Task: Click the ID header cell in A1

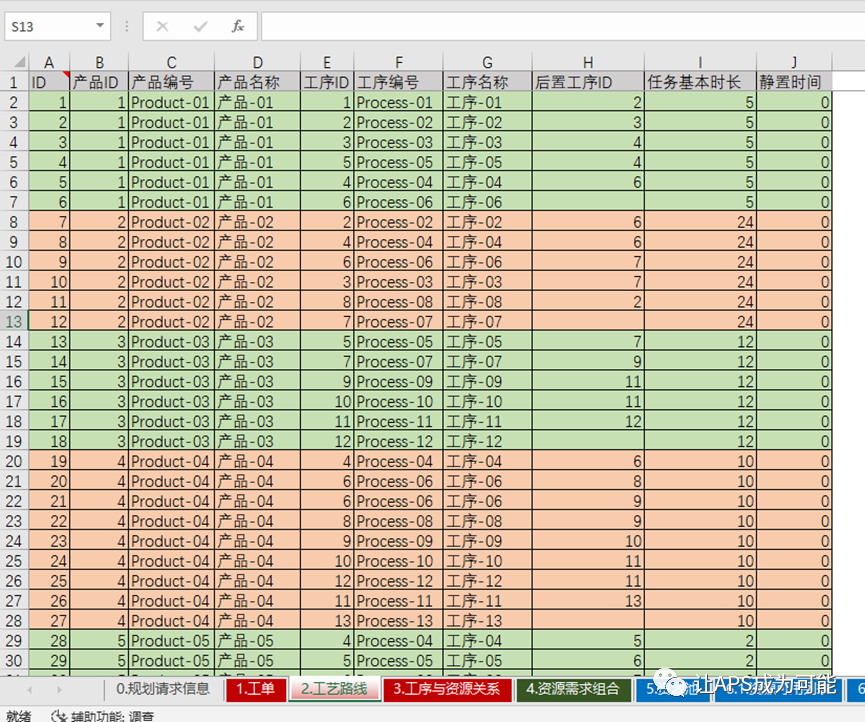Action: 49,82
